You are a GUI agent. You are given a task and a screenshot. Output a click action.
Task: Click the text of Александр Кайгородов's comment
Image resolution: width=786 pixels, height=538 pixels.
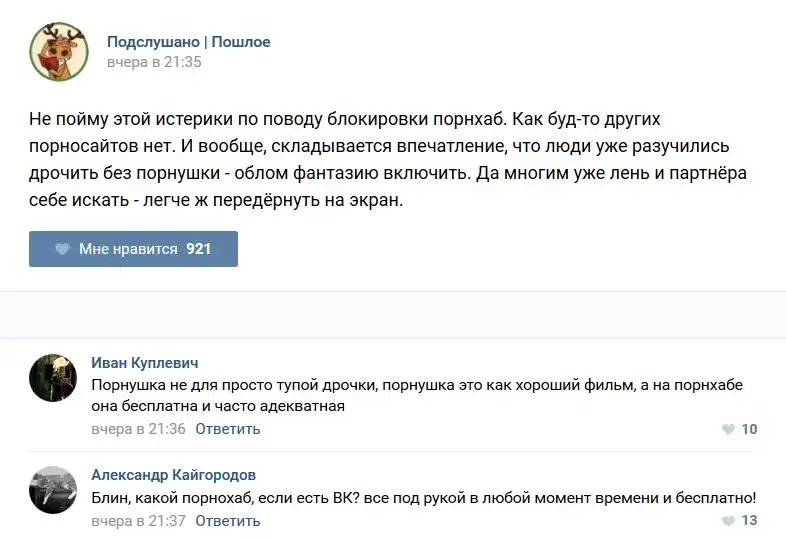(423, 497)
